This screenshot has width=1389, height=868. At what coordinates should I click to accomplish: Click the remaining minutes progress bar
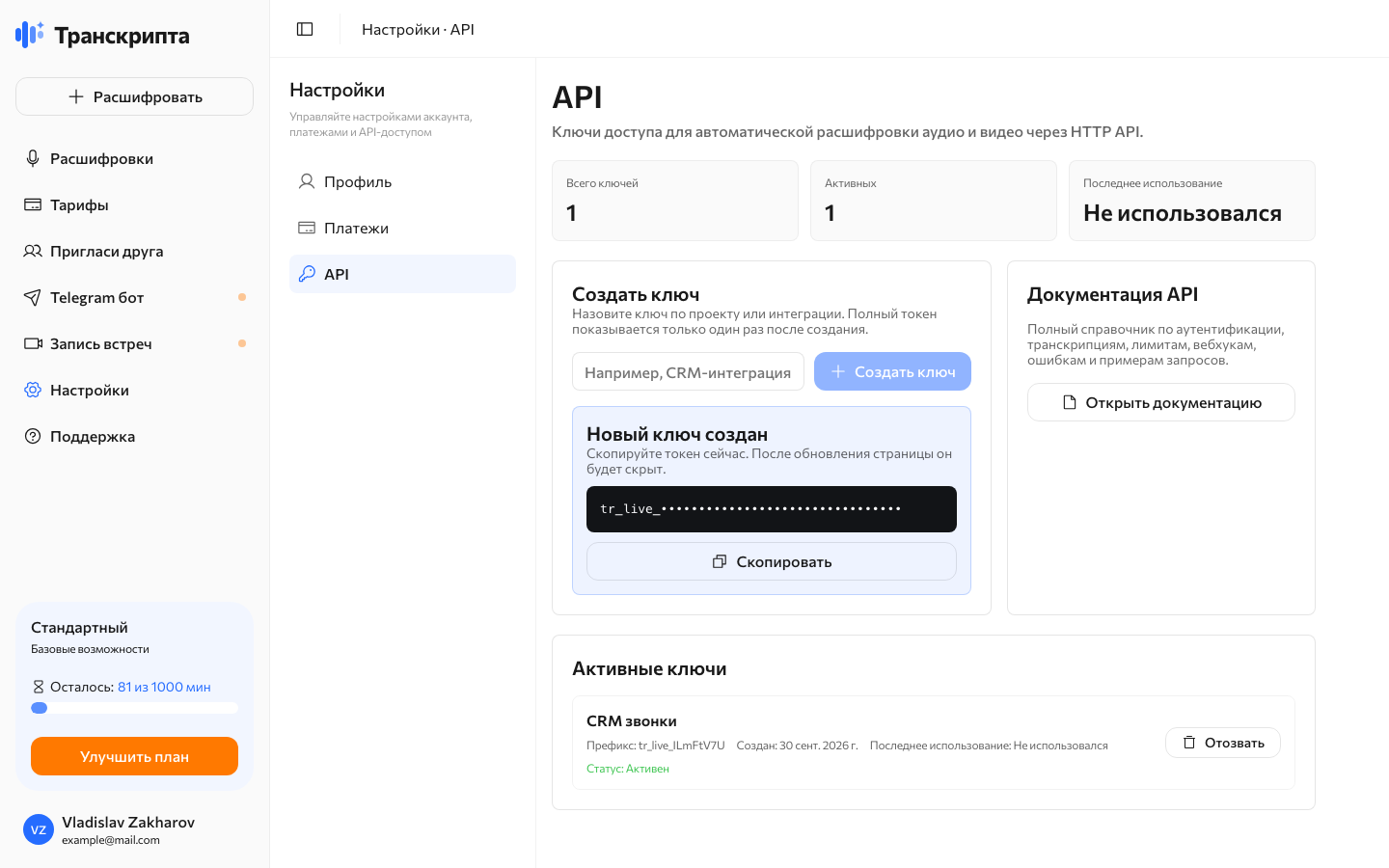click(x=134, y=708)
